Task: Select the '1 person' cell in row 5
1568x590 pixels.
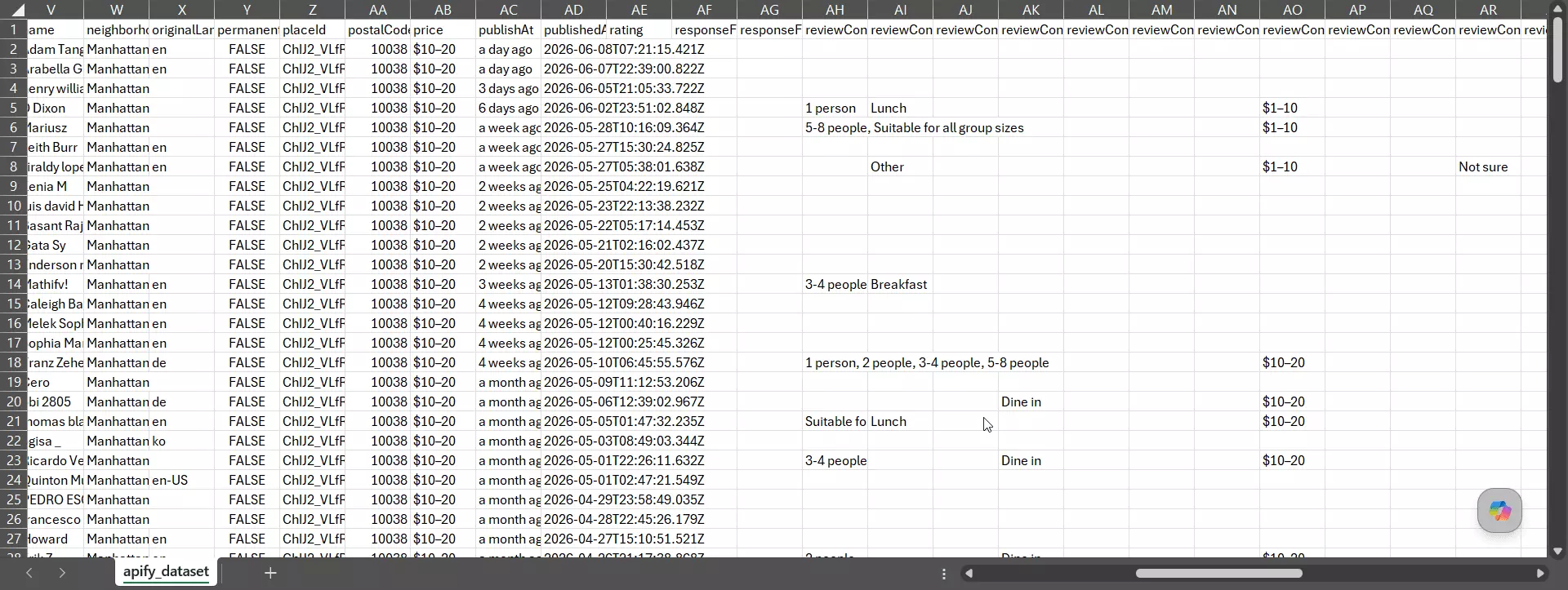Action: click(835, 108)
